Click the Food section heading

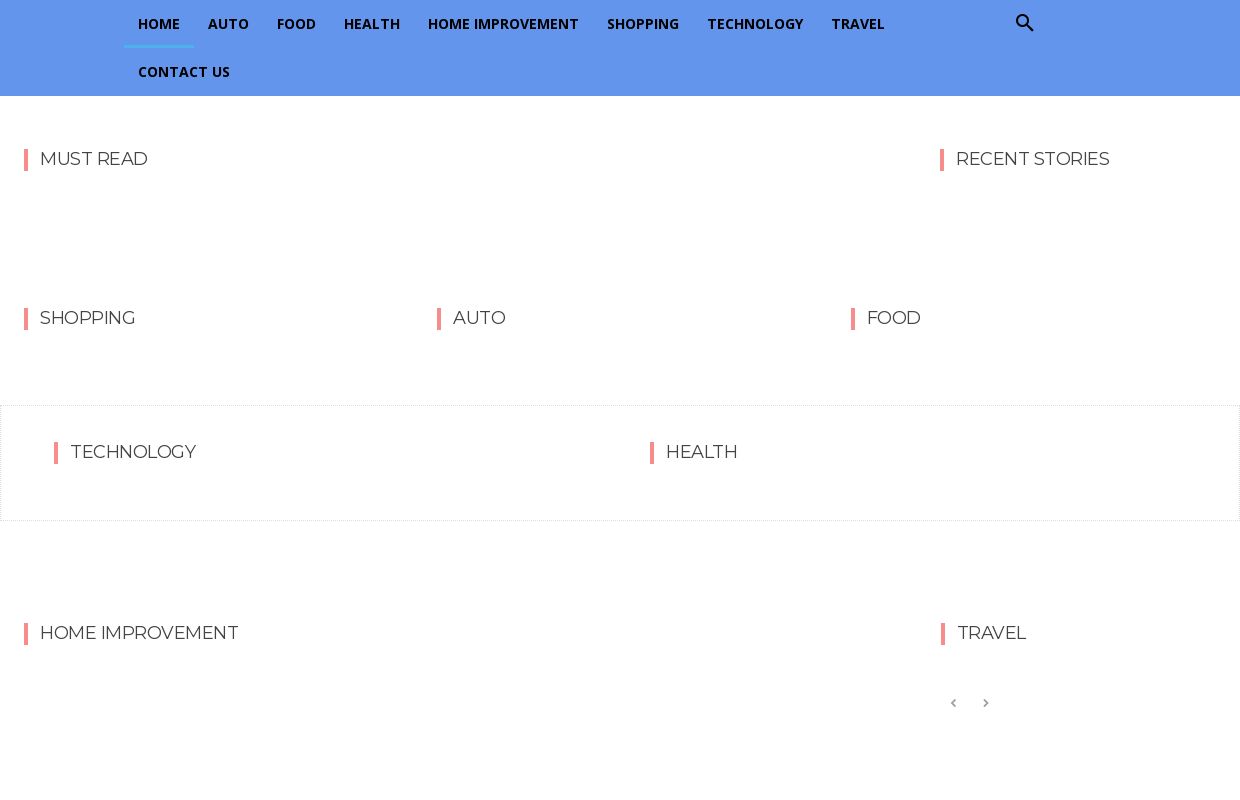click(x=893, y=318)
